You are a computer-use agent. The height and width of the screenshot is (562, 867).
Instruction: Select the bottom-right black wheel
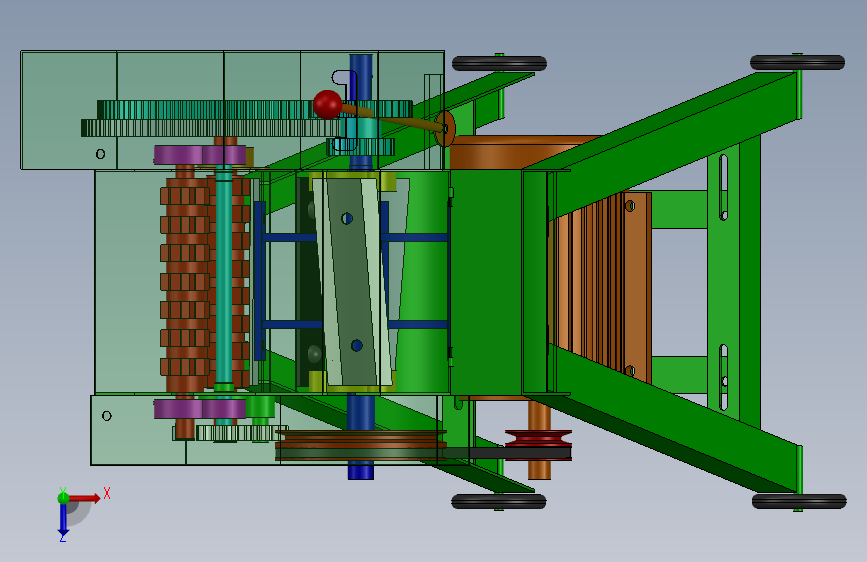point(799,502)
